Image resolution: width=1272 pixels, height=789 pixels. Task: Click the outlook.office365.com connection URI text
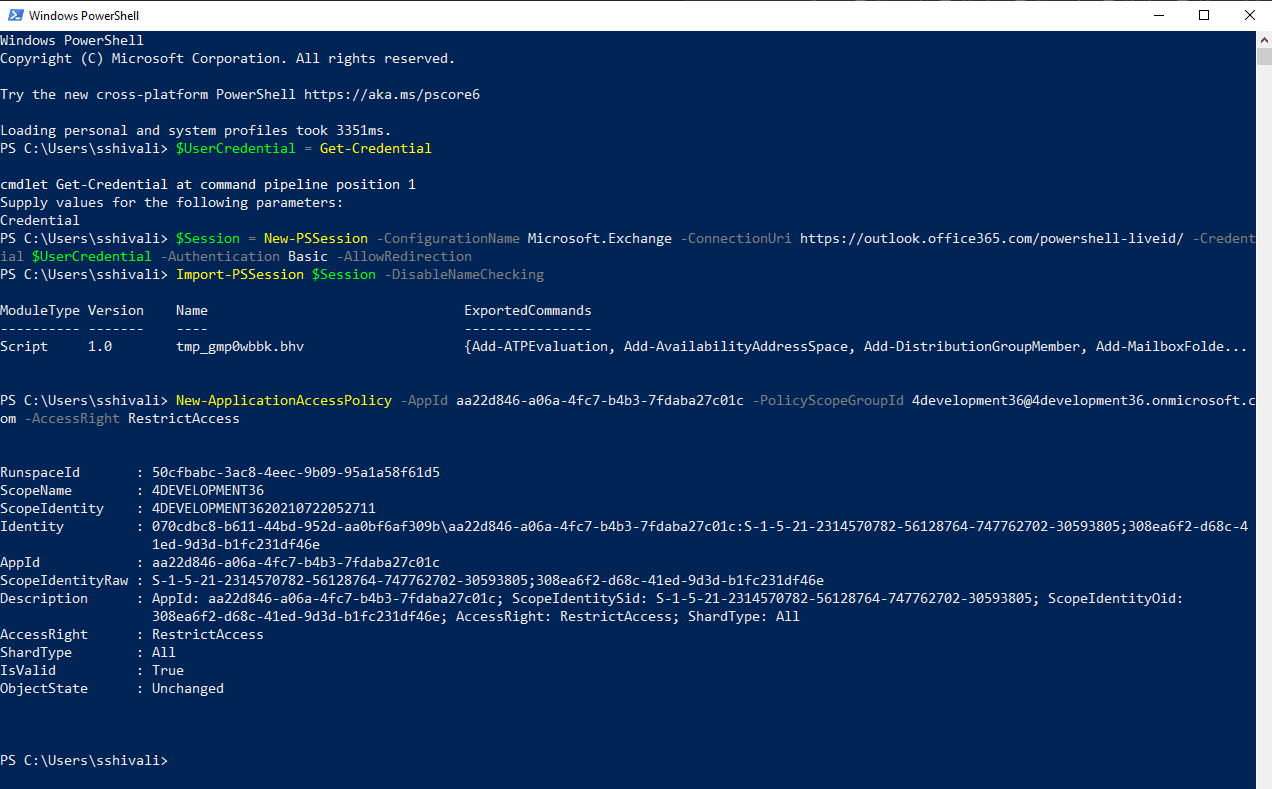point(992,238)
